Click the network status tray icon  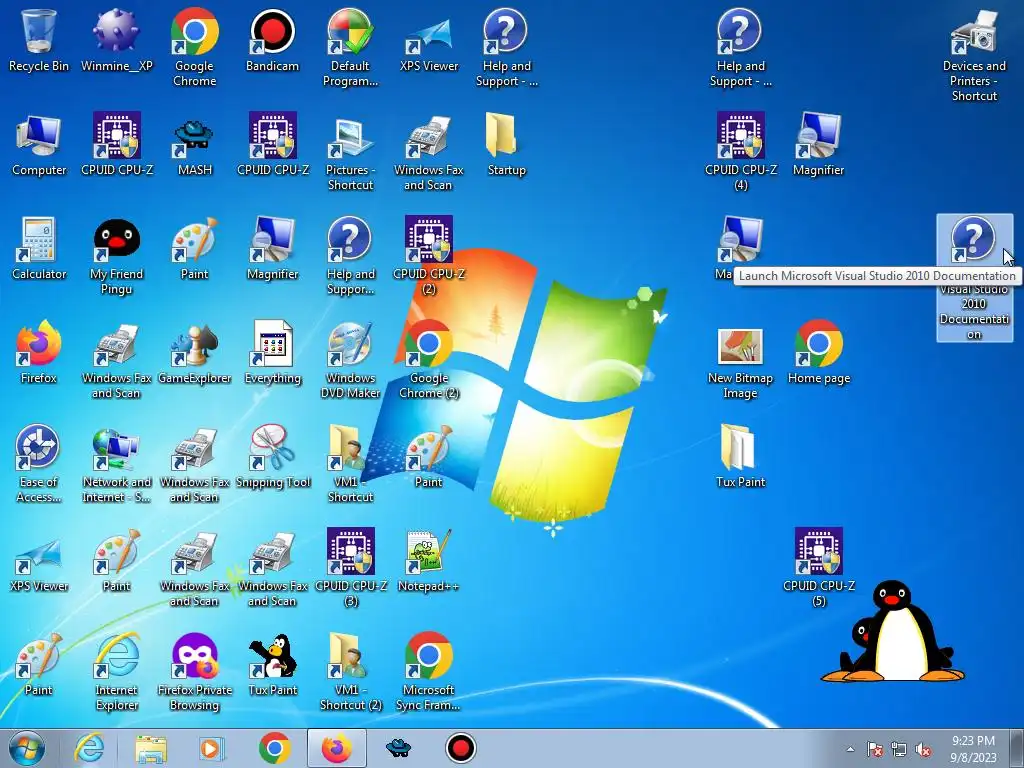pos(899,749)
